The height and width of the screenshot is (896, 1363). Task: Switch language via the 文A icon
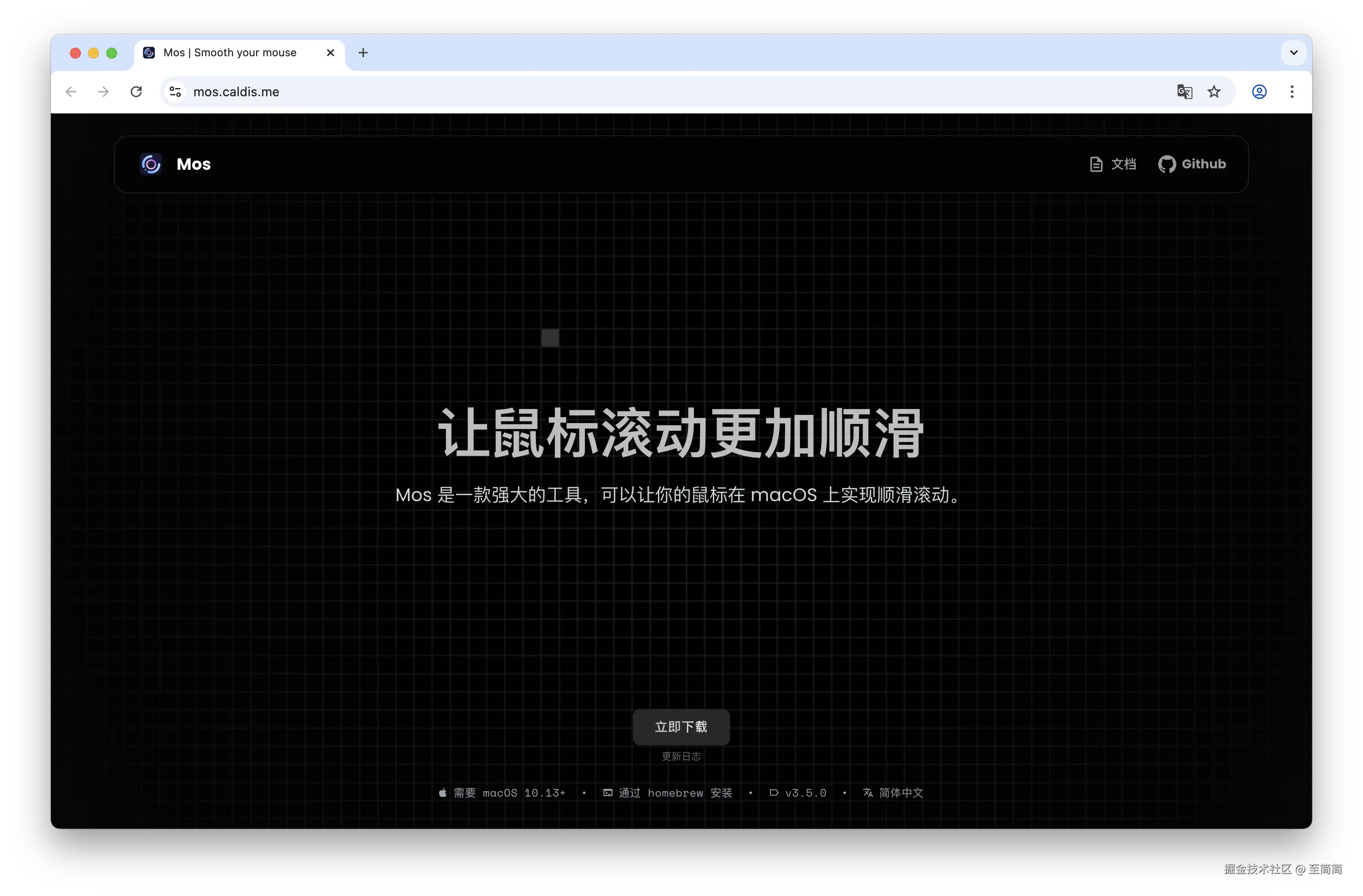click(868, 793)
